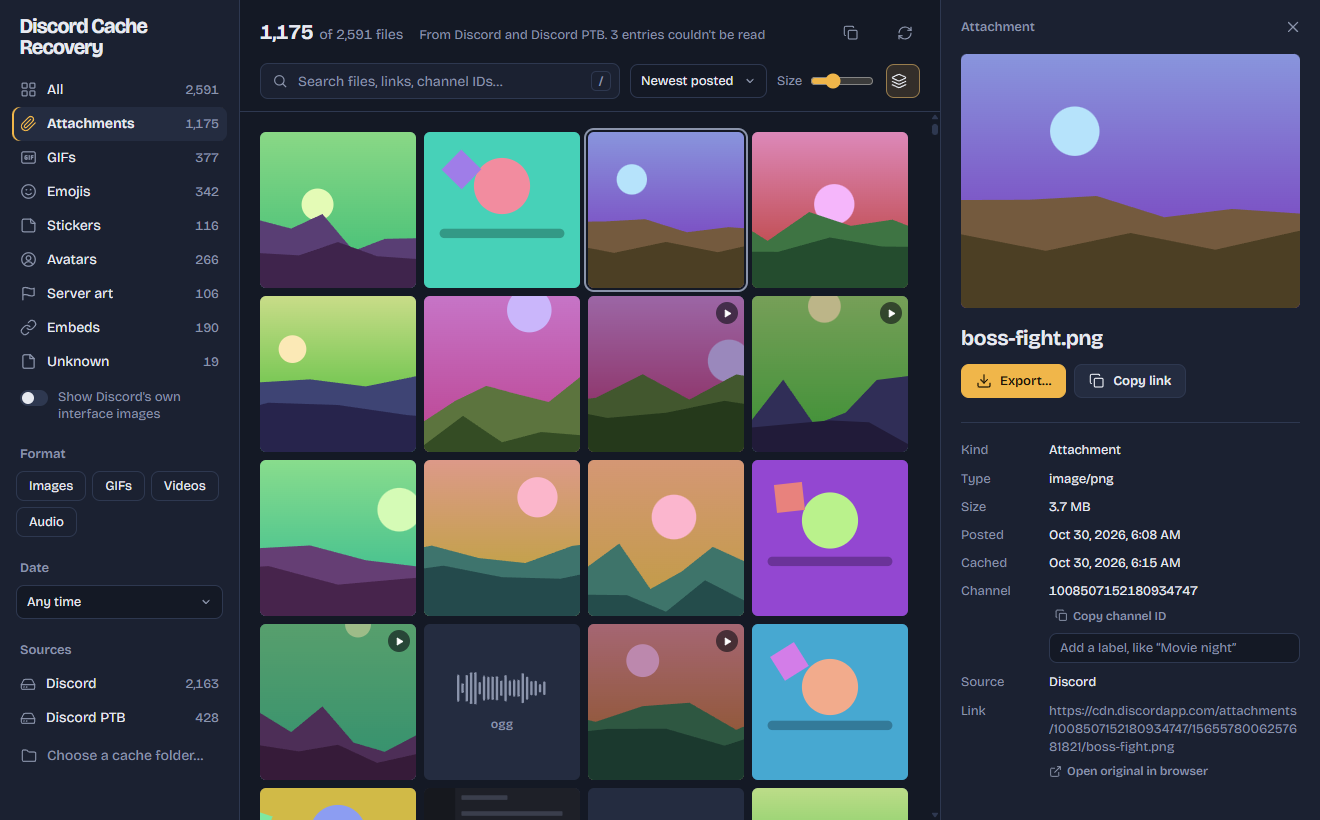Viewport: 1320px width, 820px height.
Task: Open the Newest posted sort dropdown
Action: click(698, 81)
